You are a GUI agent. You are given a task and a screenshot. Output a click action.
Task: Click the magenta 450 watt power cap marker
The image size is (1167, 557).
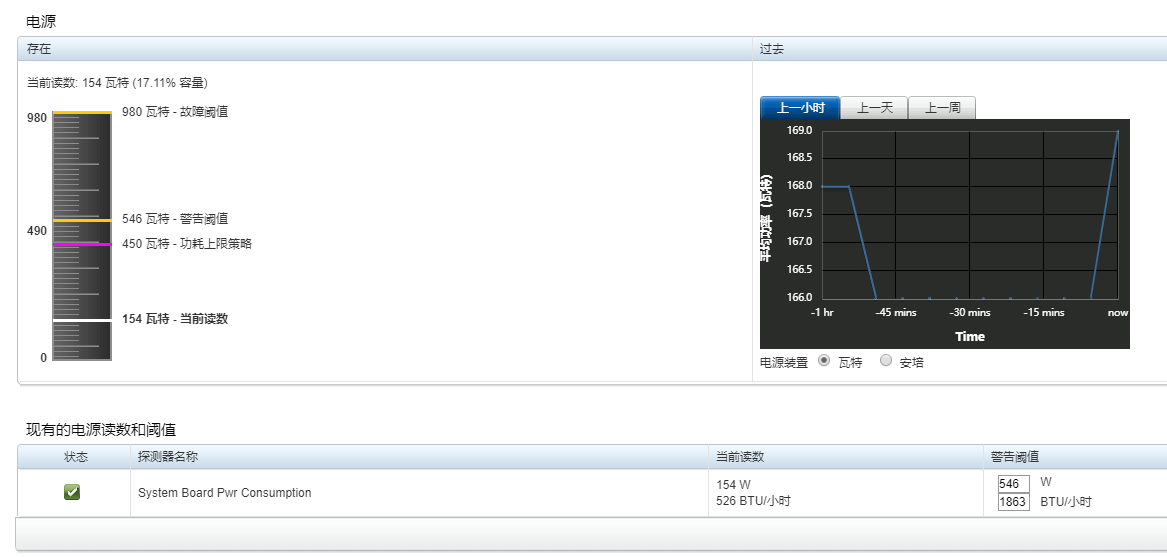point(82,244)
